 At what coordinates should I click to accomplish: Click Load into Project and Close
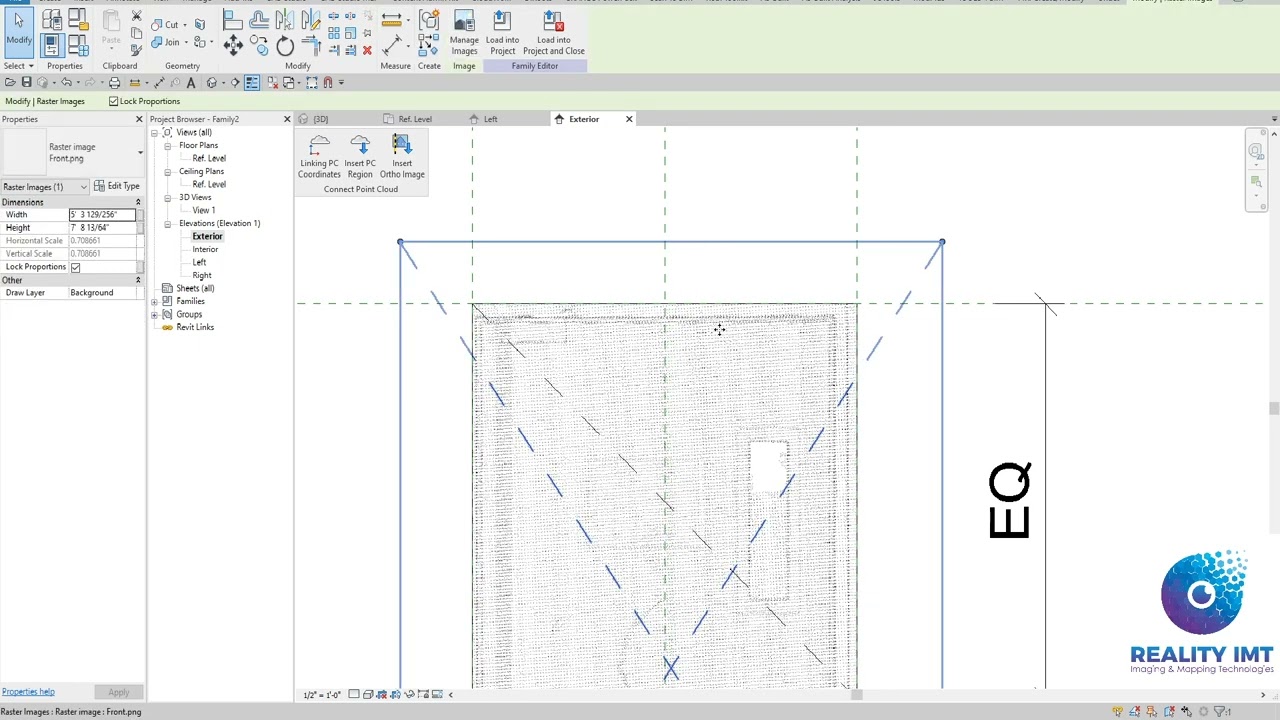click(x=553, y=33)
